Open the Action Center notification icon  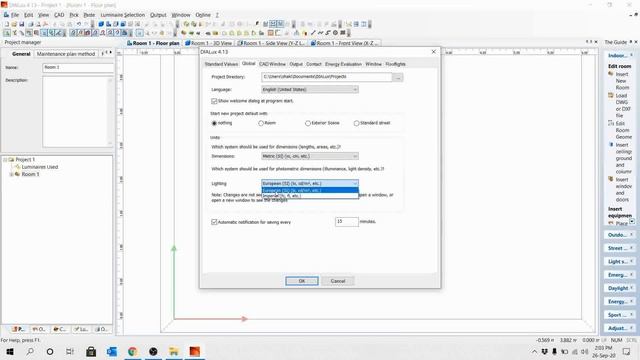coord(627,351)
